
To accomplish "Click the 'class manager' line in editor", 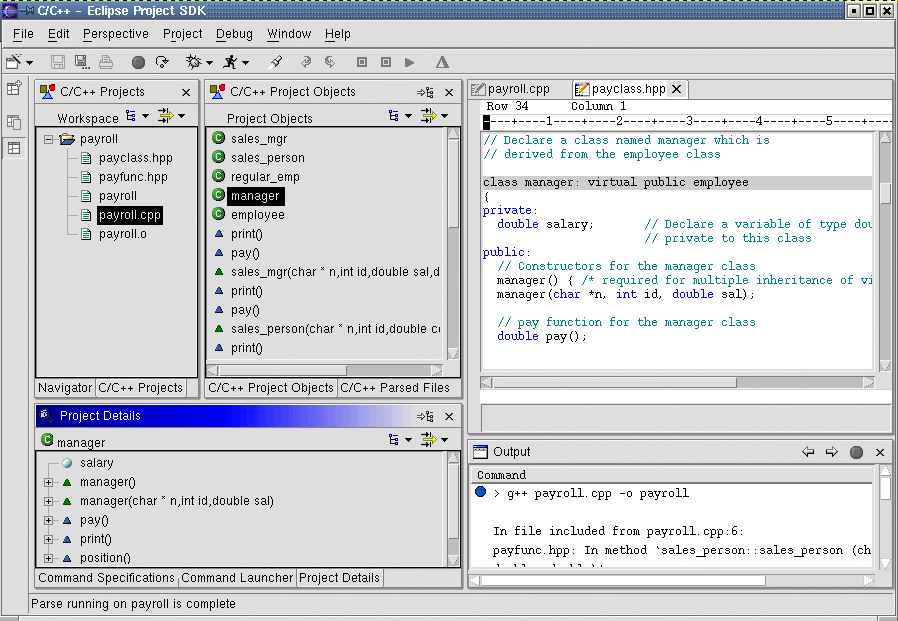I will (678, 182).
